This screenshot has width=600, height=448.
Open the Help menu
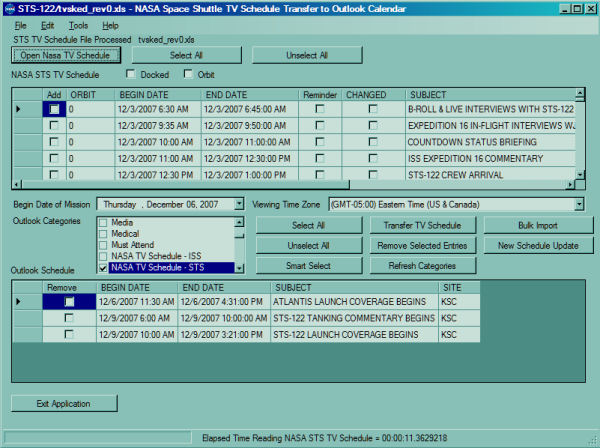(110, 26)
